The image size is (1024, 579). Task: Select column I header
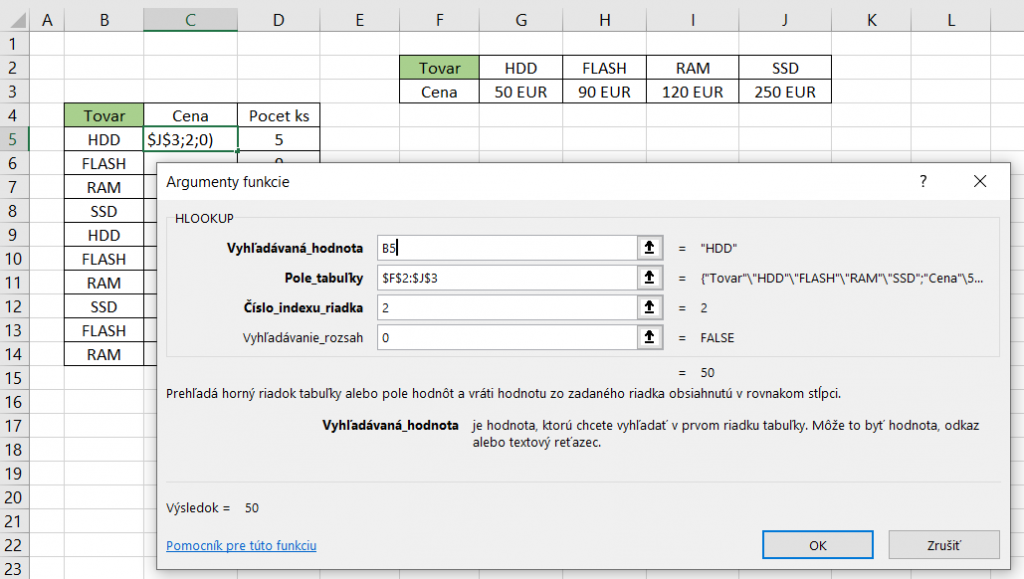(692, 20)
